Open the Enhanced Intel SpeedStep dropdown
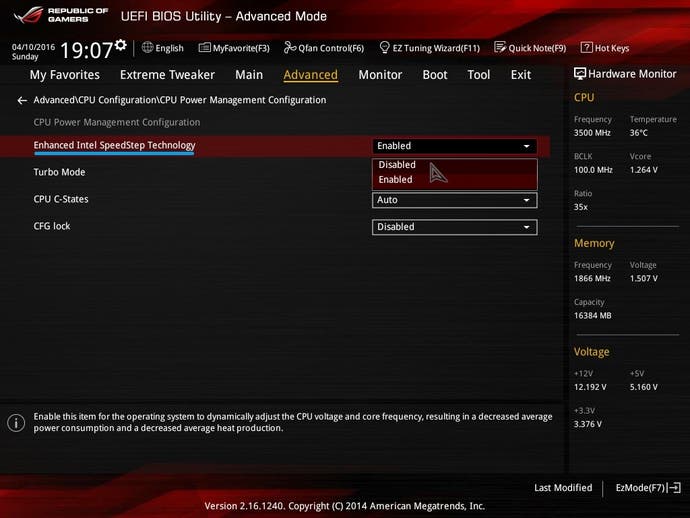 455,146
